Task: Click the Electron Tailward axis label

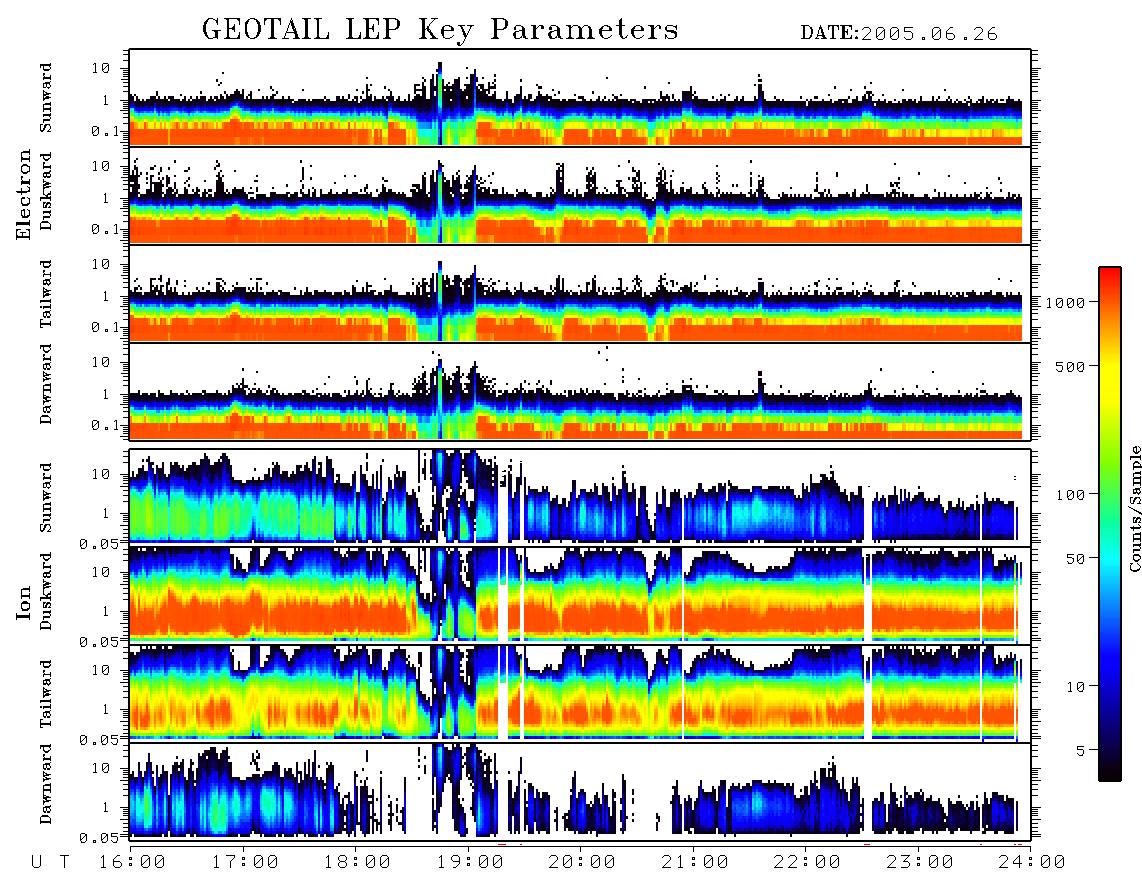Action: coord(46,293)
